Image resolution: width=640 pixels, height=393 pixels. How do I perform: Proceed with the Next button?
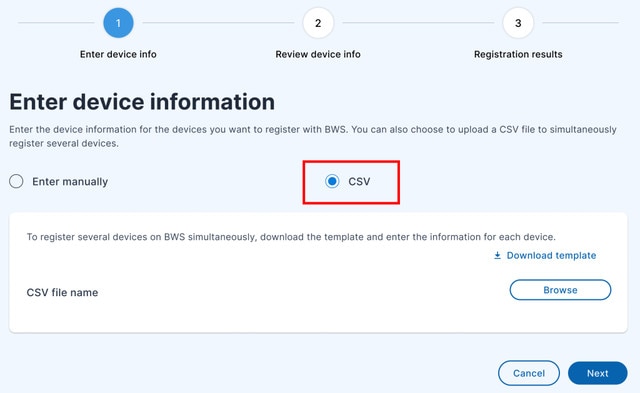598,373
